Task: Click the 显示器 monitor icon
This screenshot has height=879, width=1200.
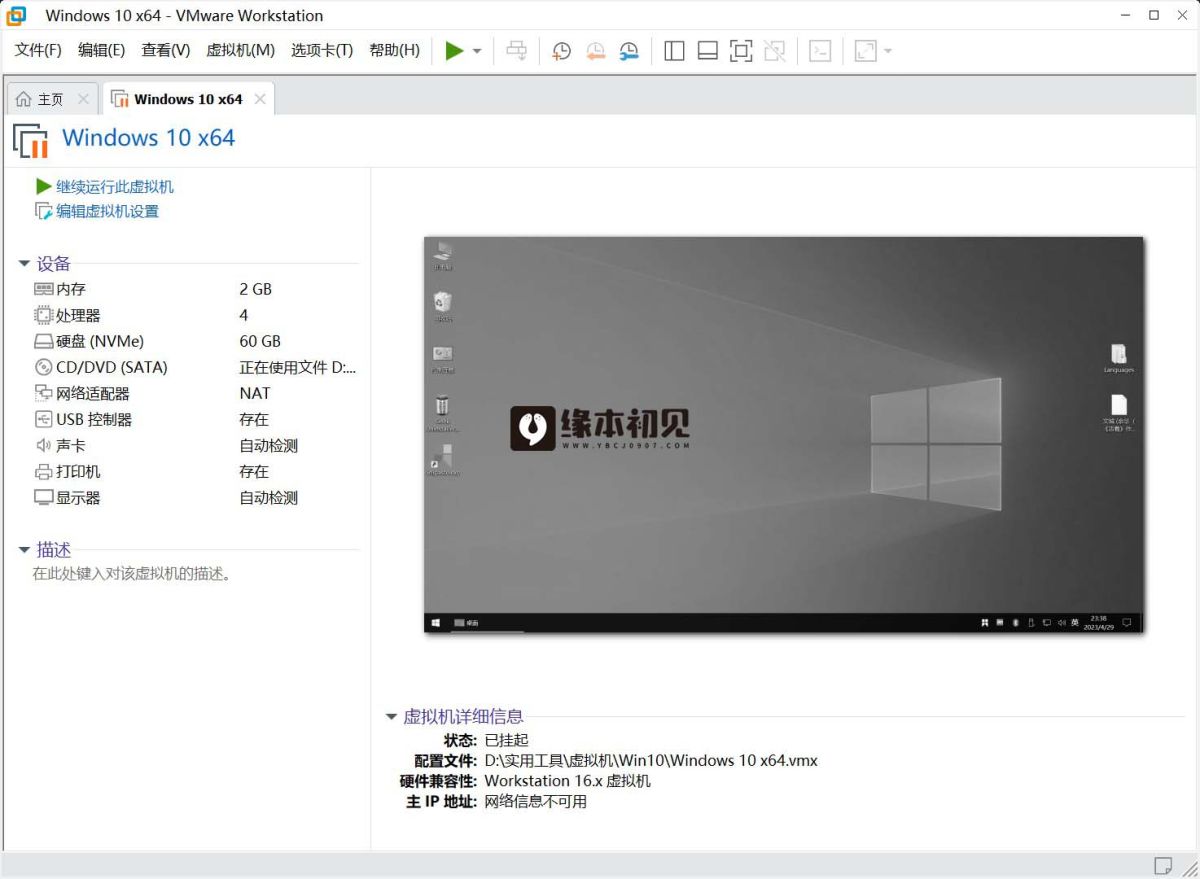Action: coord(43,497)
